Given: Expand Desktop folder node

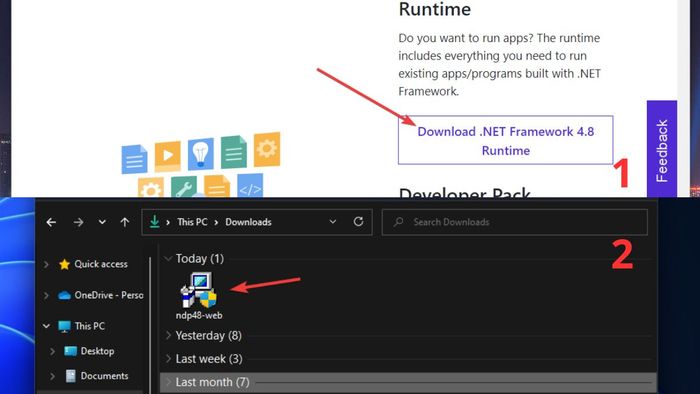Looking at the screenshot, I should pyautogui.click(x=53, y=351).
